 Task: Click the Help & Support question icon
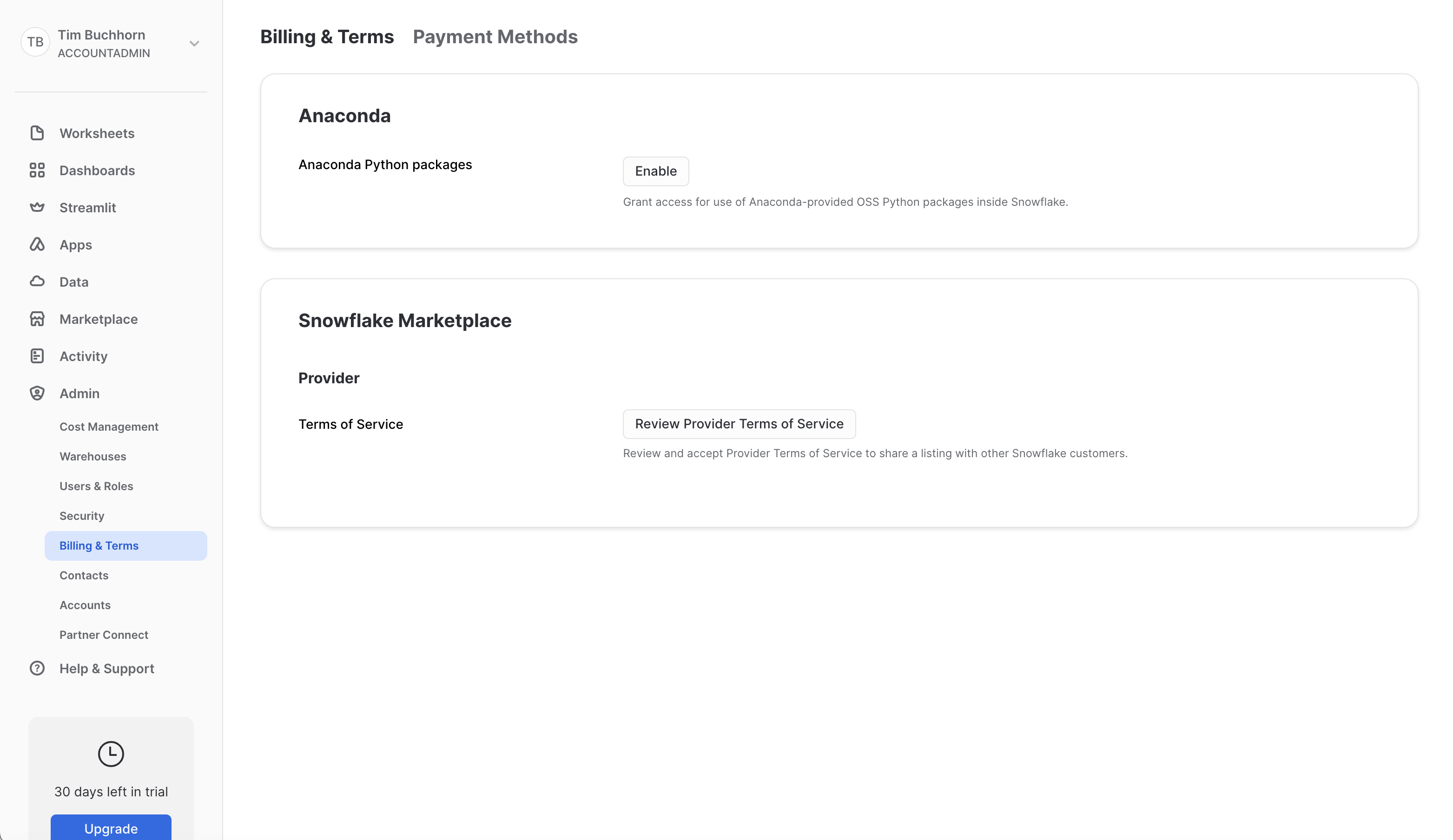click(x=37, y=668)
